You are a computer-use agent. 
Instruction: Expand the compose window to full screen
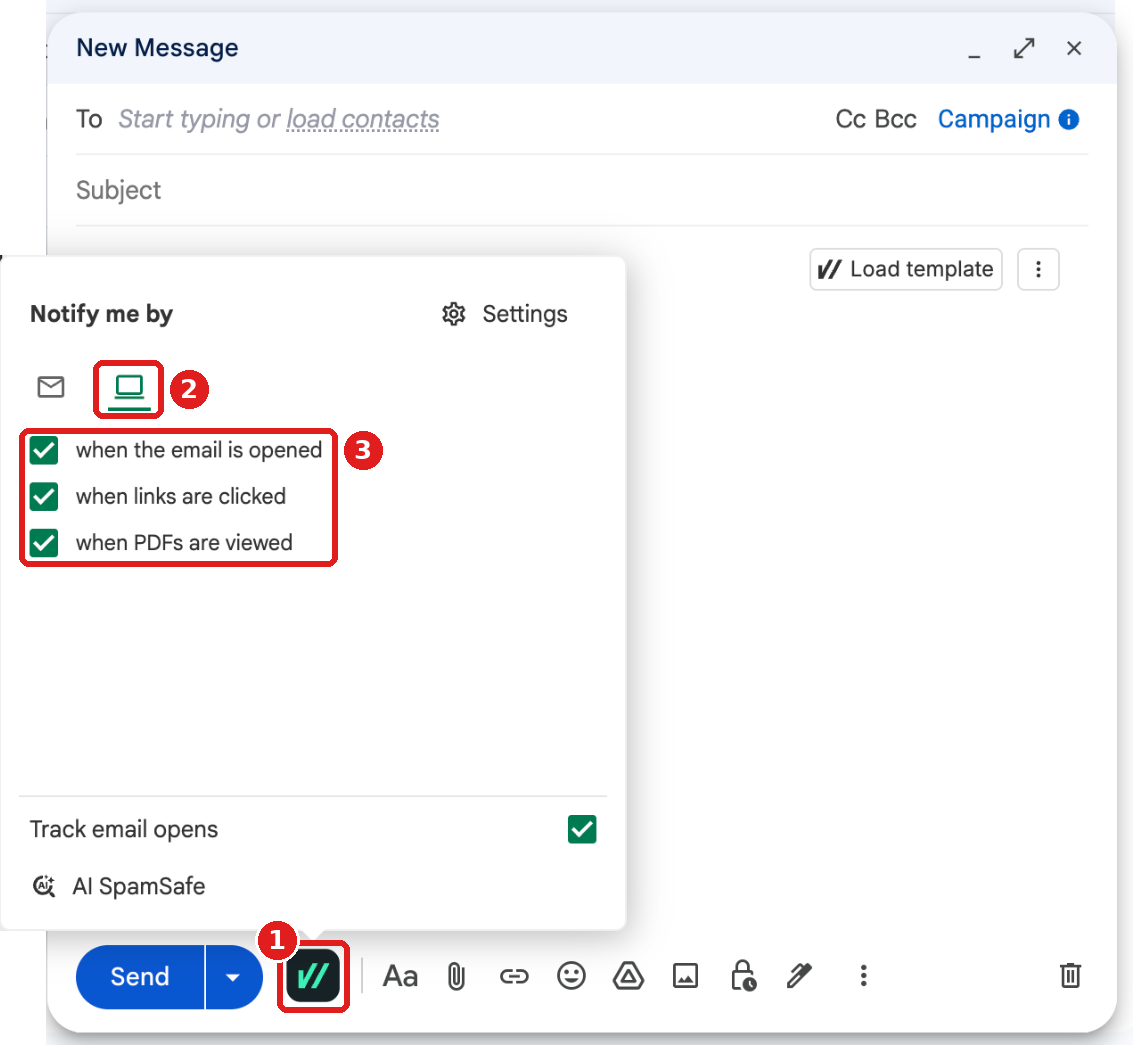pos(1024,48)
